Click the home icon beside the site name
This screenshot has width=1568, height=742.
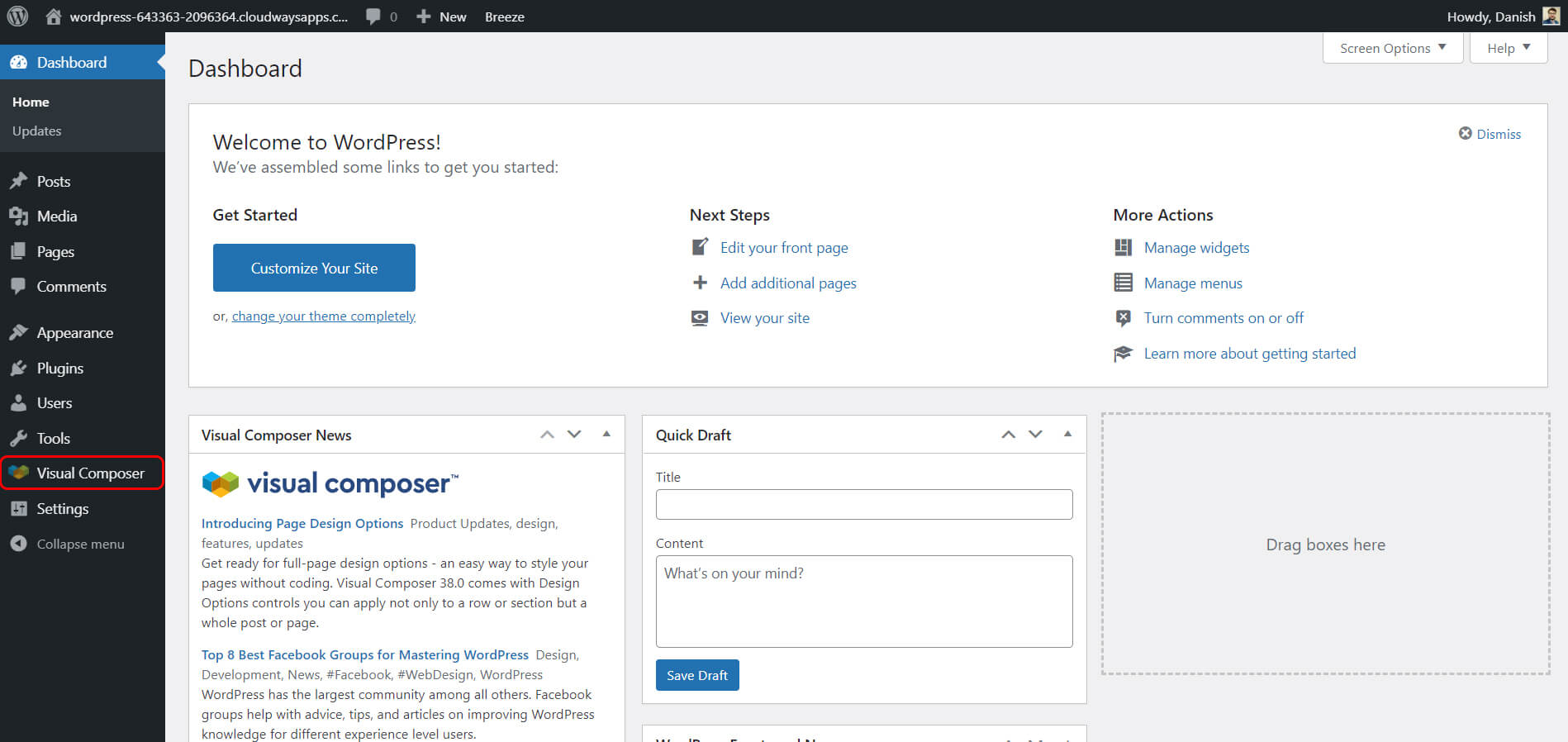[54, 16]
